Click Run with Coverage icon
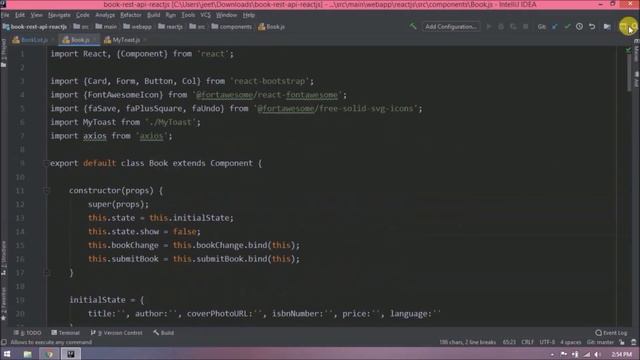This screenshot has width=640, height=360. (x=513, y=27)
